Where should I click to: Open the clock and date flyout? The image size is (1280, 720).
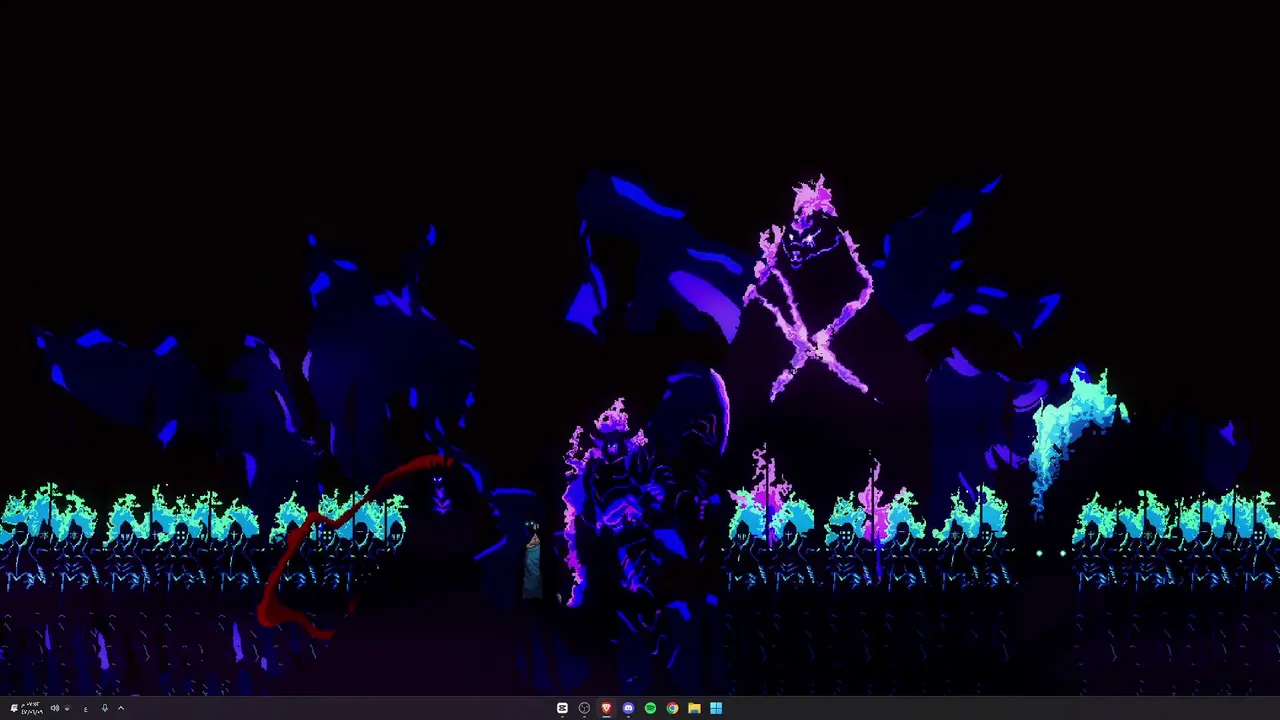click(32, 708)
